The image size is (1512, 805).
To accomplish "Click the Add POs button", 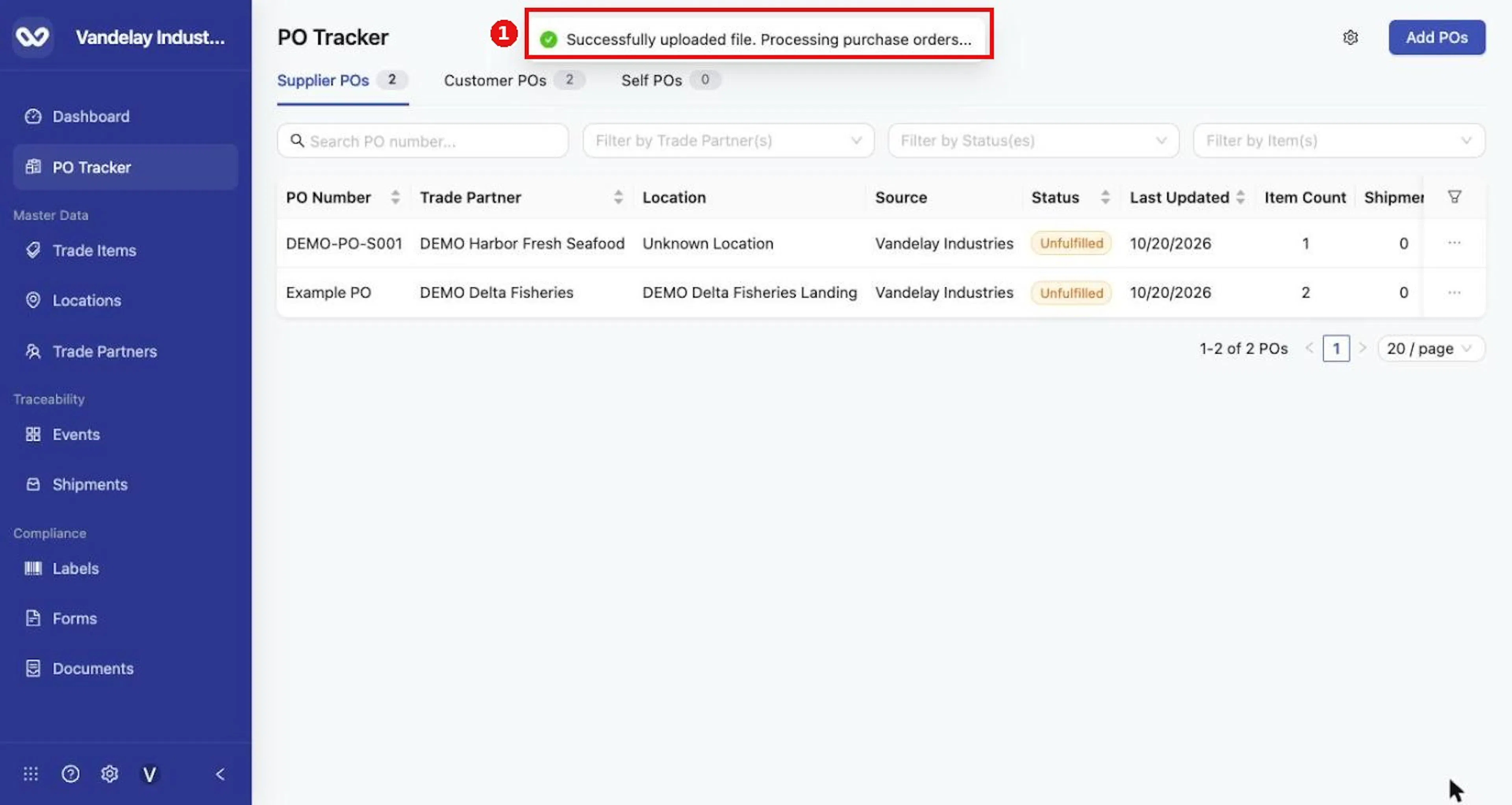I will 1436,37.
